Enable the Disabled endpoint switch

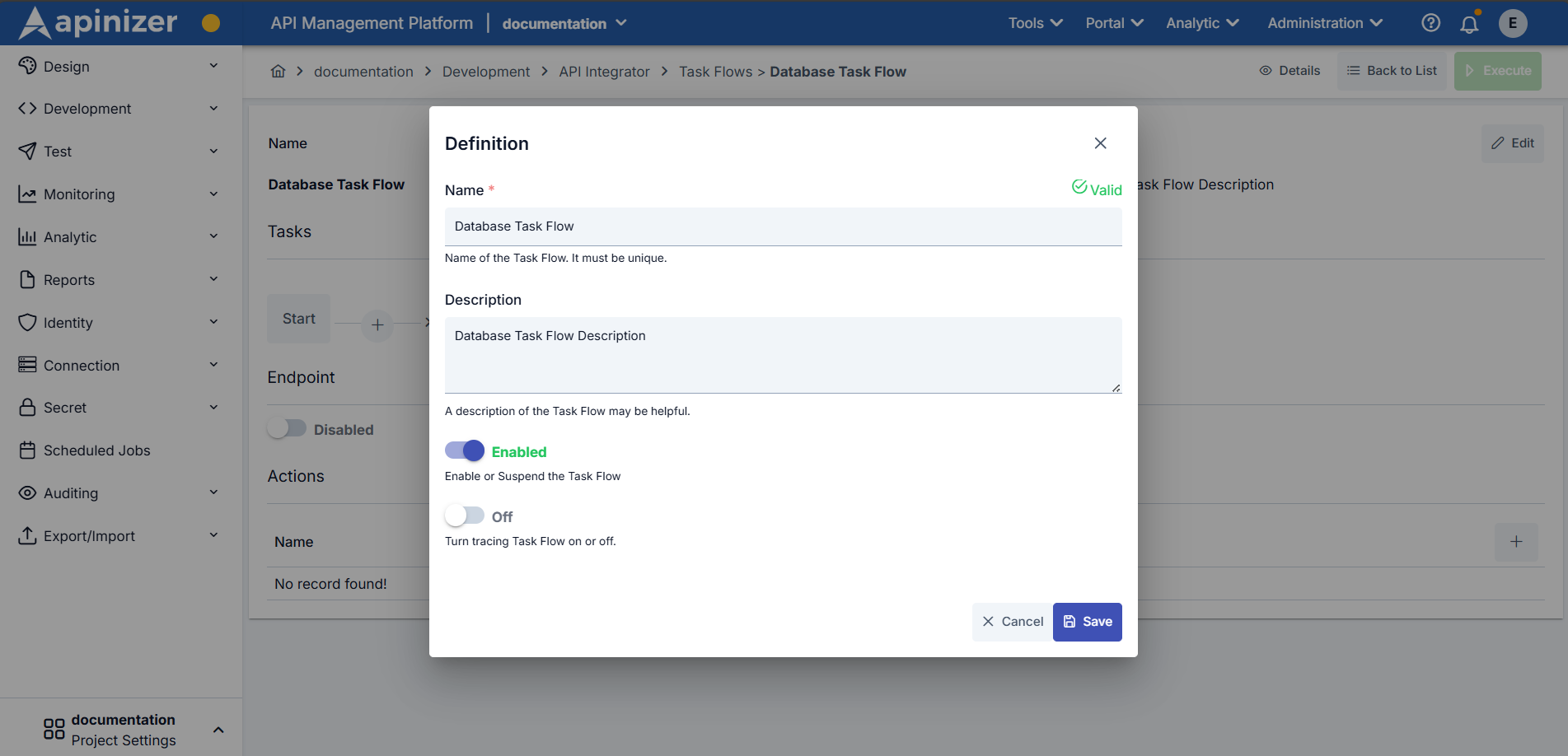tap(288, 428)
